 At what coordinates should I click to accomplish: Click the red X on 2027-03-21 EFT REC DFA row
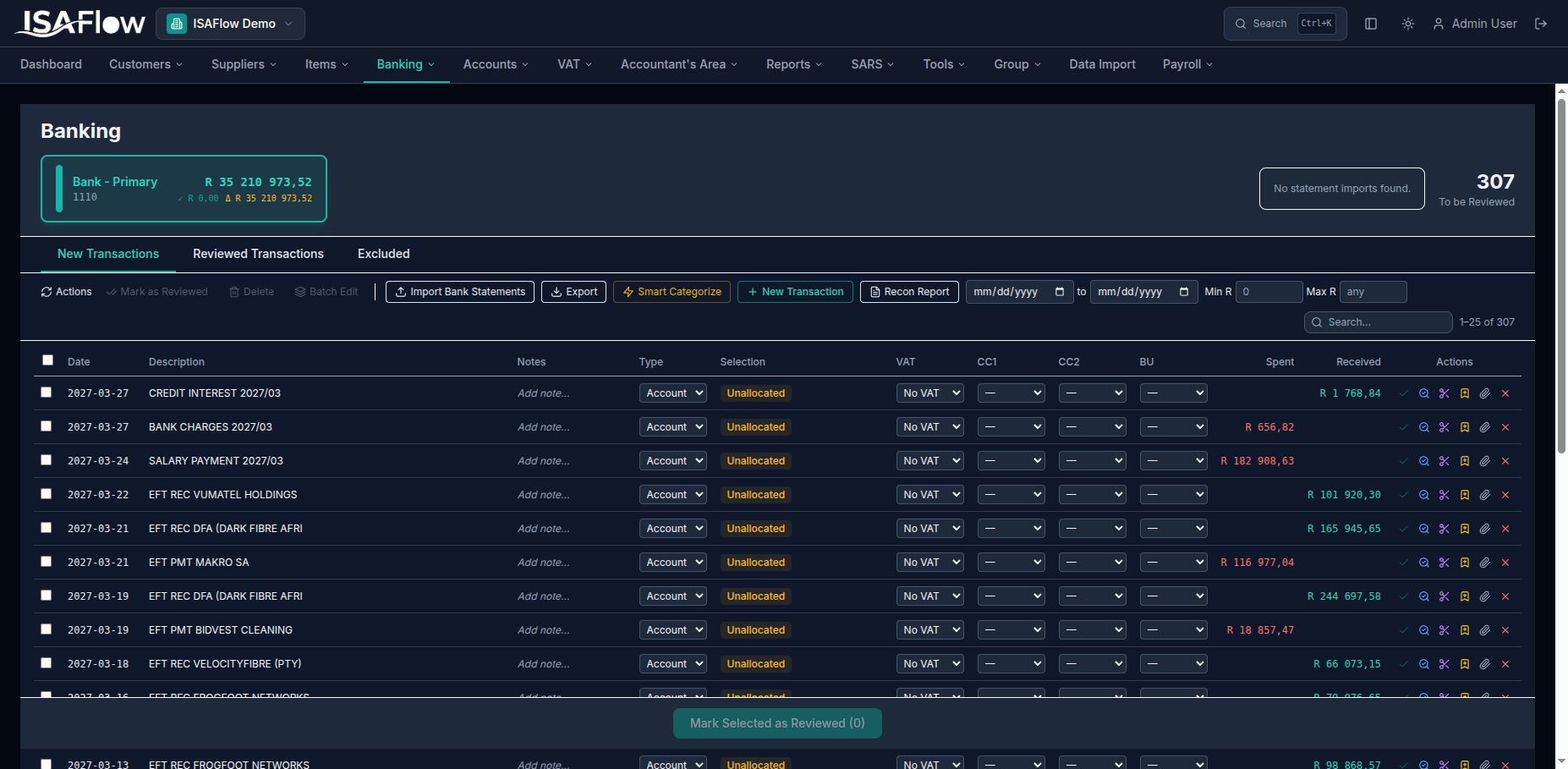1505,529
